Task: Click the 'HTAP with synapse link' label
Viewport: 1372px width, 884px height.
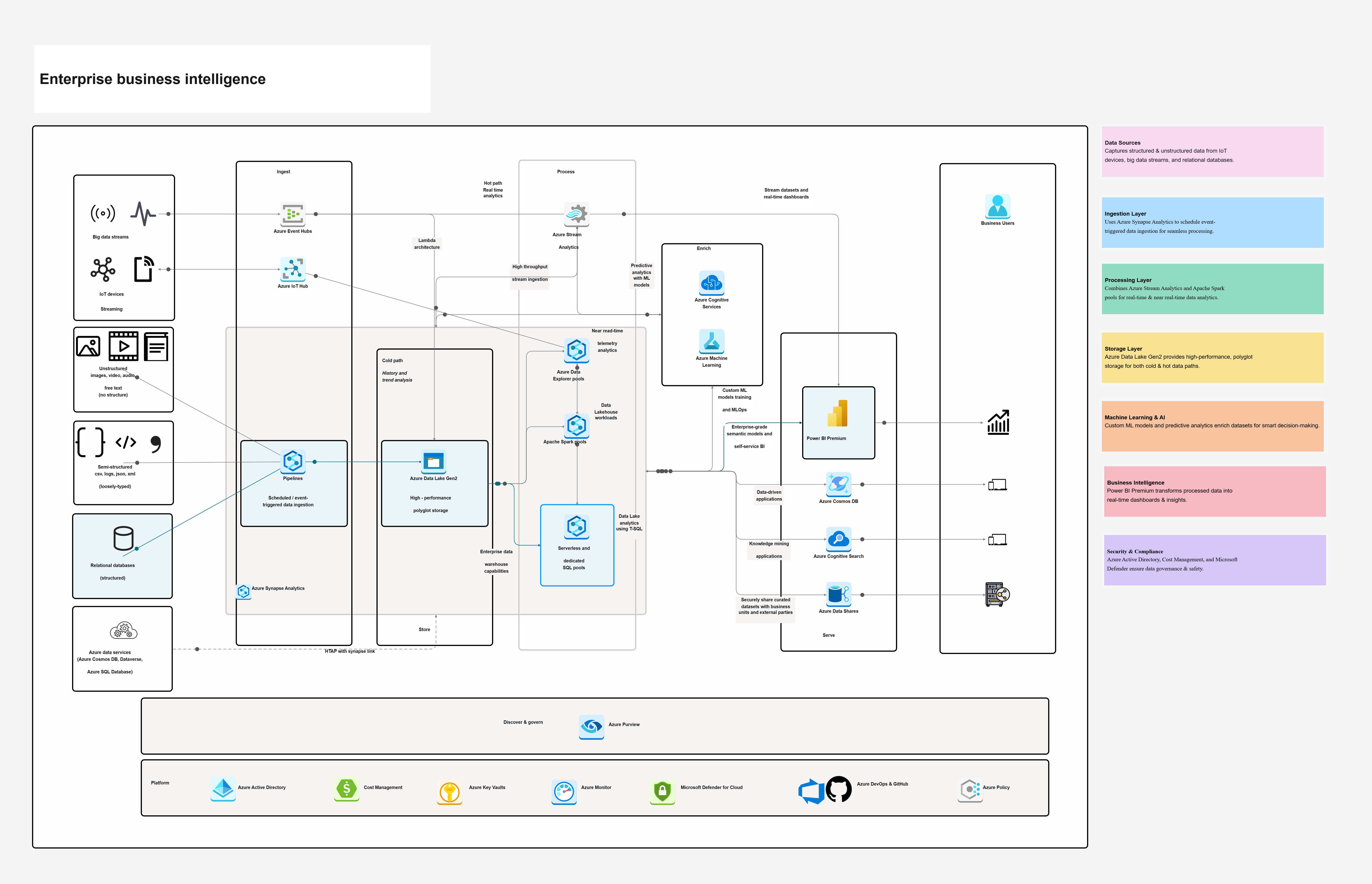Action: [349, 651]
